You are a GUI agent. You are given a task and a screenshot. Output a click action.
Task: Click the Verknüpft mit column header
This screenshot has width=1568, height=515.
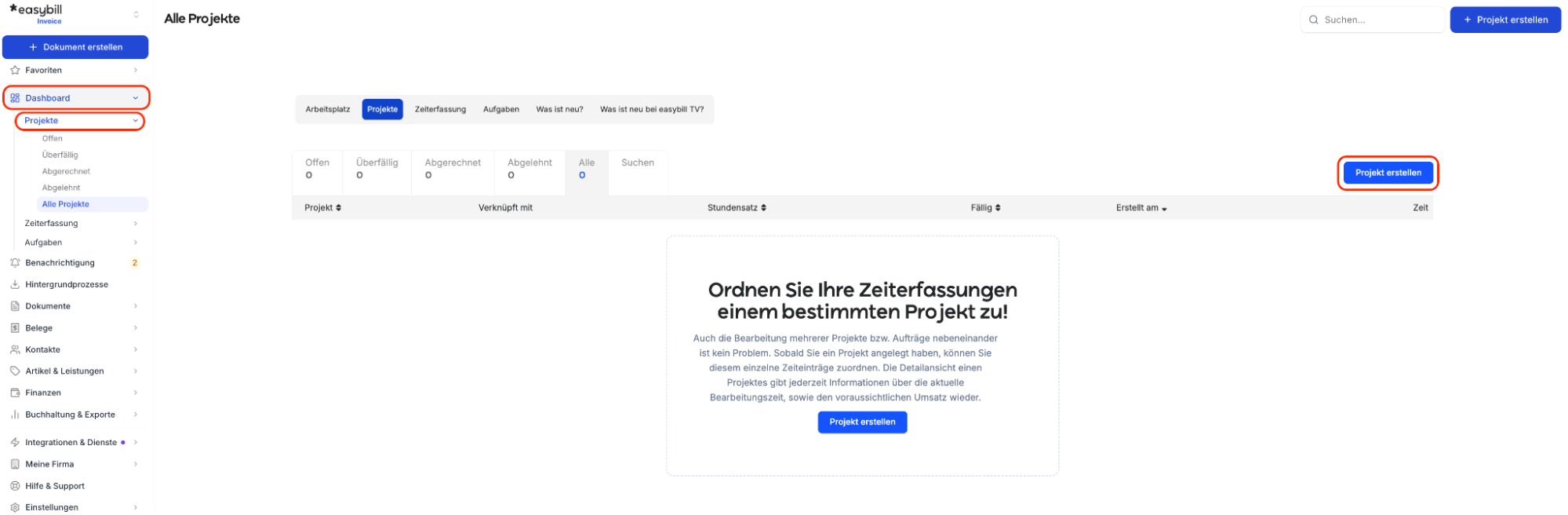click(505, 208)
